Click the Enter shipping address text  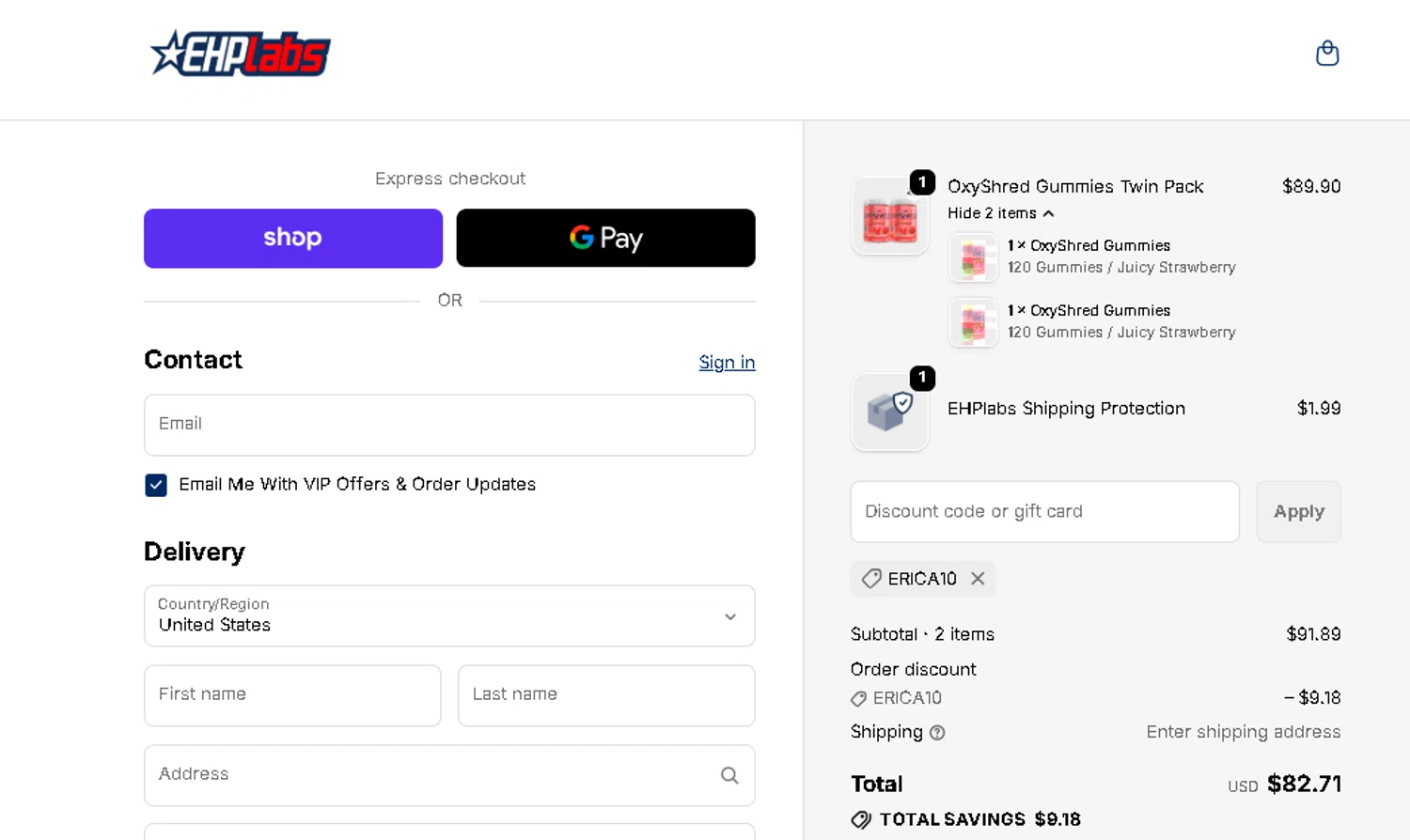(x=1243, y=732)
